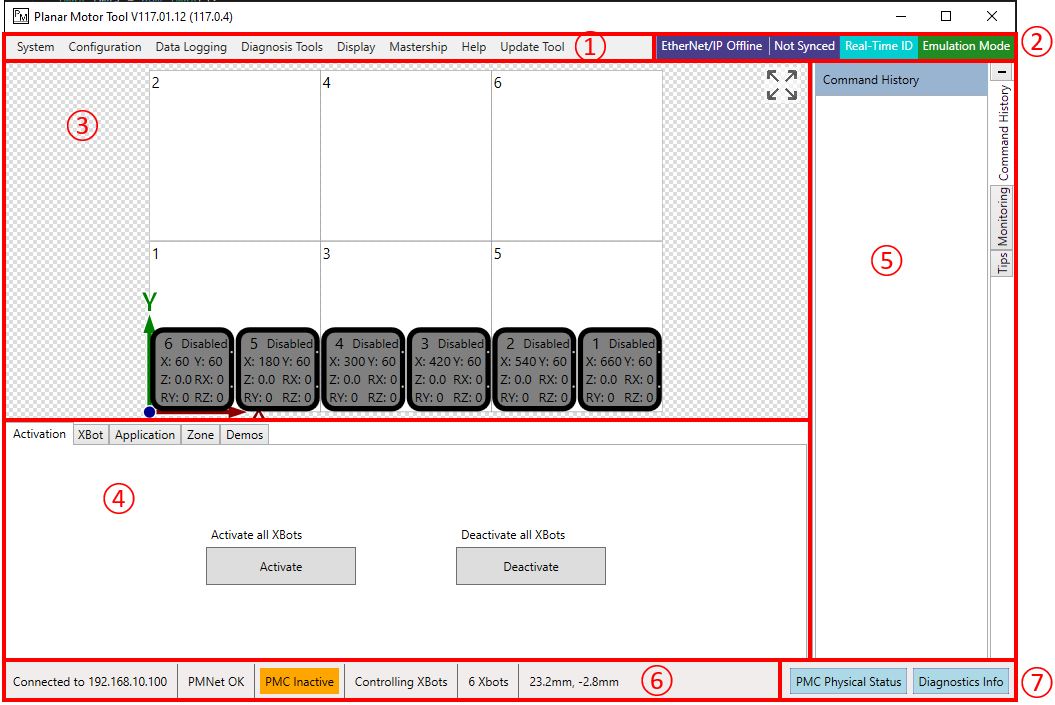Click the Not Synced status indicator
Image resolution: width=1055 pixels, height=705 pixels.
coord(804,46)
